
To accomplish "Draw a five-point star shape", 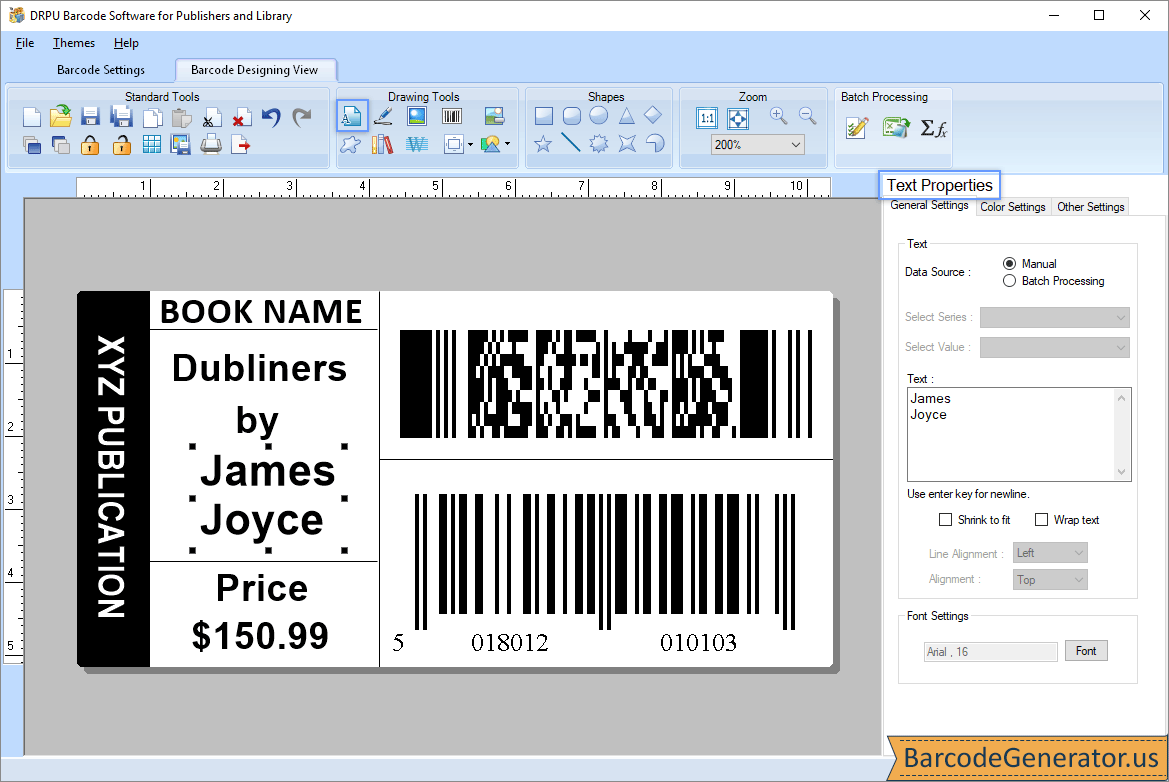I will tap(543, 143).
